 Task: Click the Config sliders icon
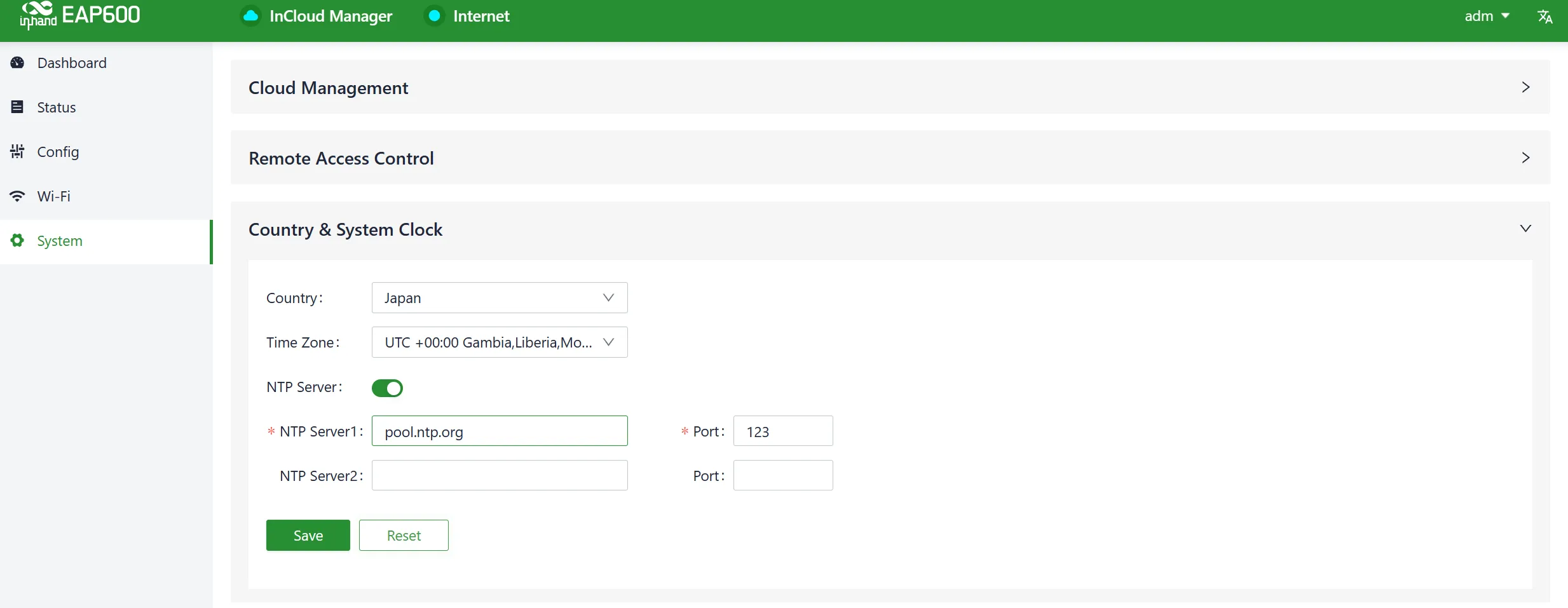click(18, 151)
